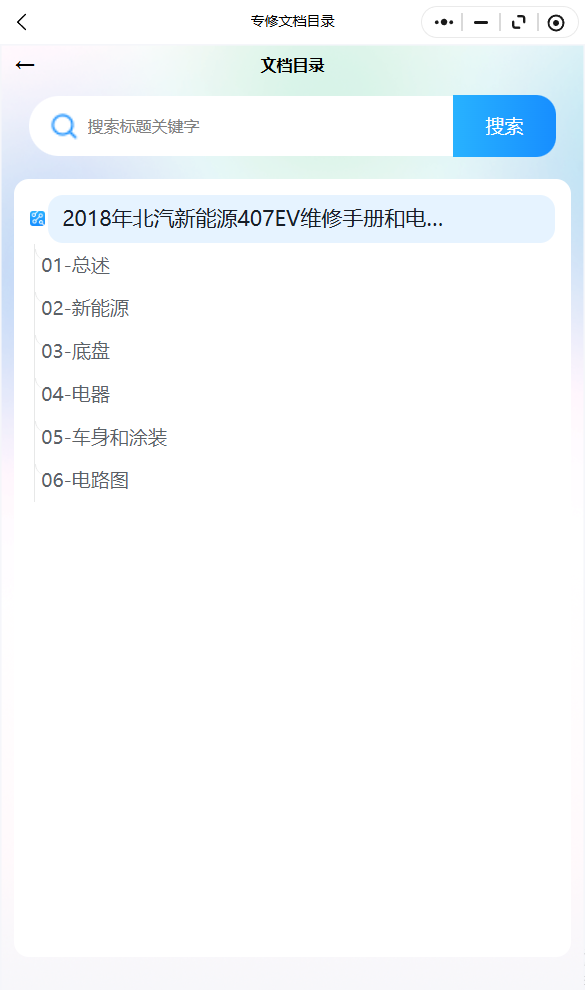This screenshot has width=585, height=990.
Task: Open the 02-新能源 chapter
Action: point(85,308)
